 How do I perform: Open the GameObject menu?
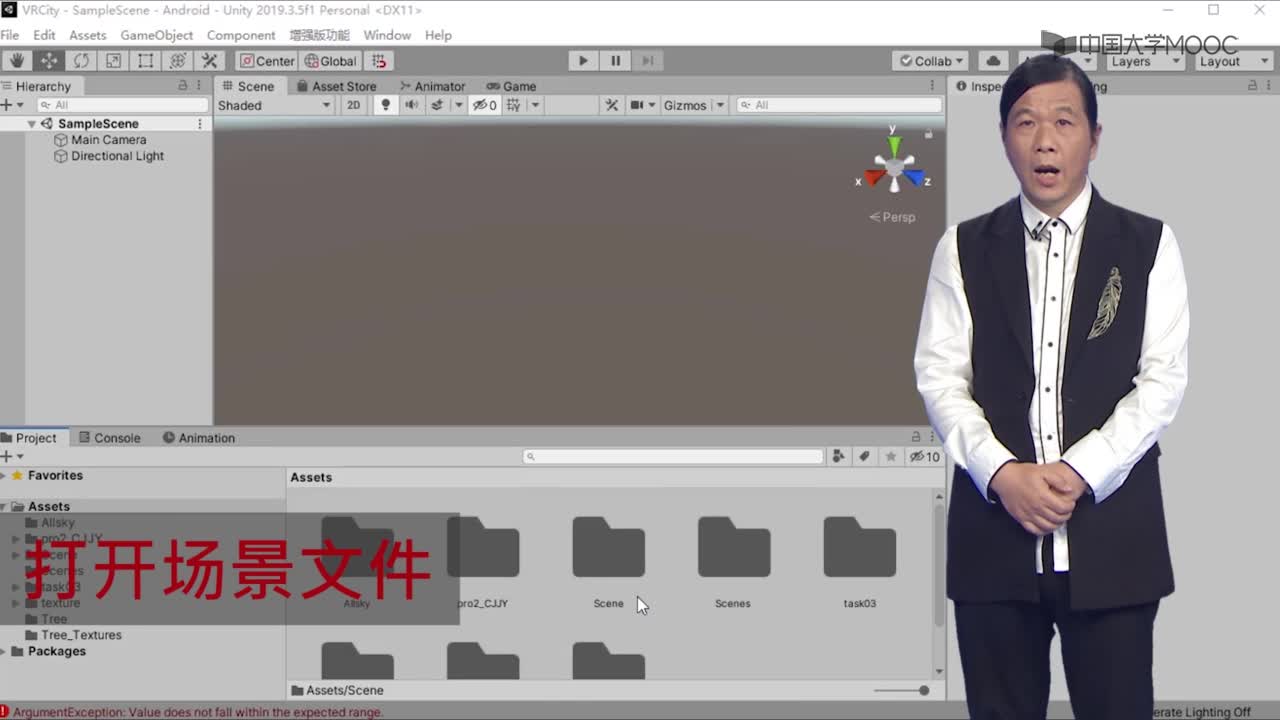point(157,35)
